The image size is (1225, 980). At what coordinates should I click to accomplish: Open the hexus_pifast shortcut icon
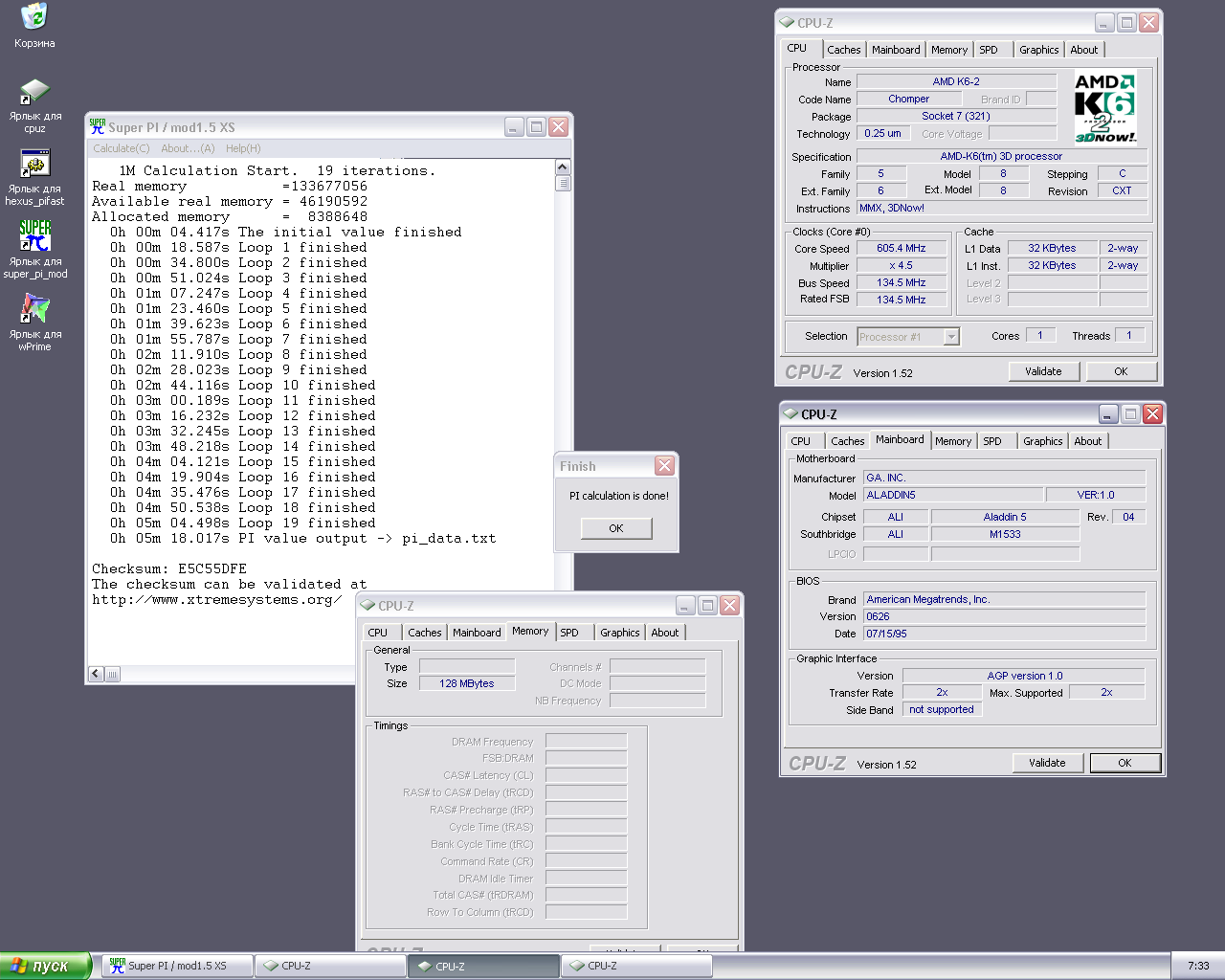[x=34, y=164]
